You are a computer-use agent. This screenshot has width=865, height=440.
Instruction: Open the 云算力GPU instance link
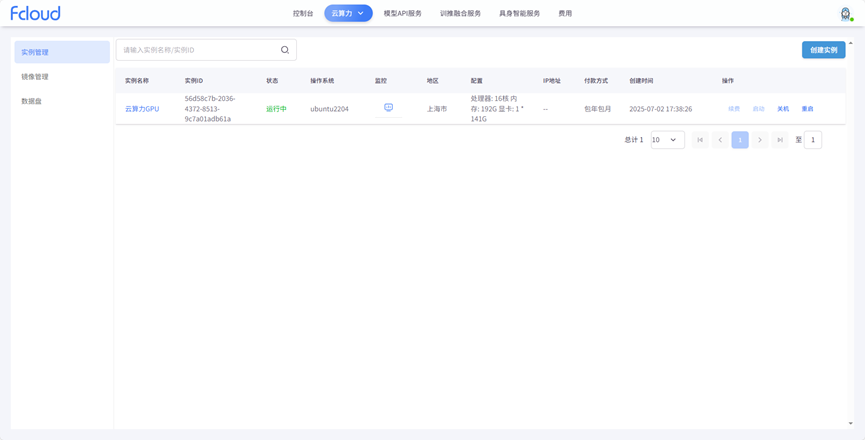point(142,109)
